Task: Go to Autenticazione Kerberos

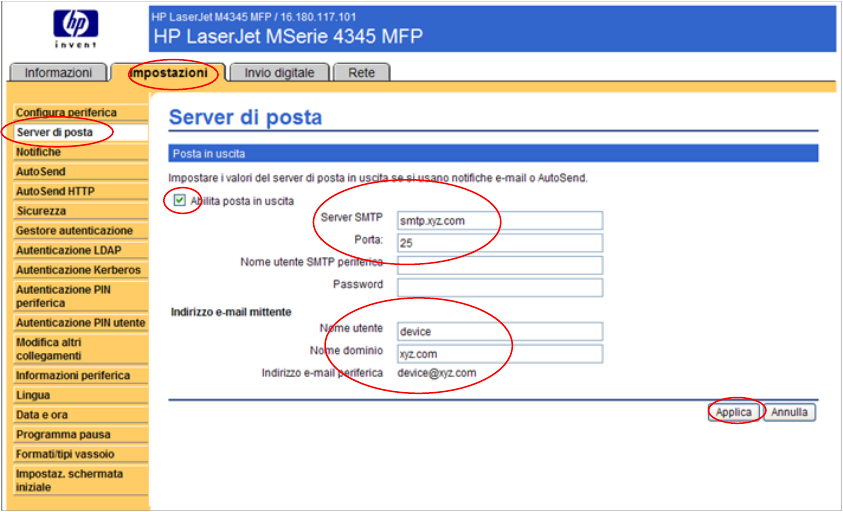Action: tap(80, 269)
